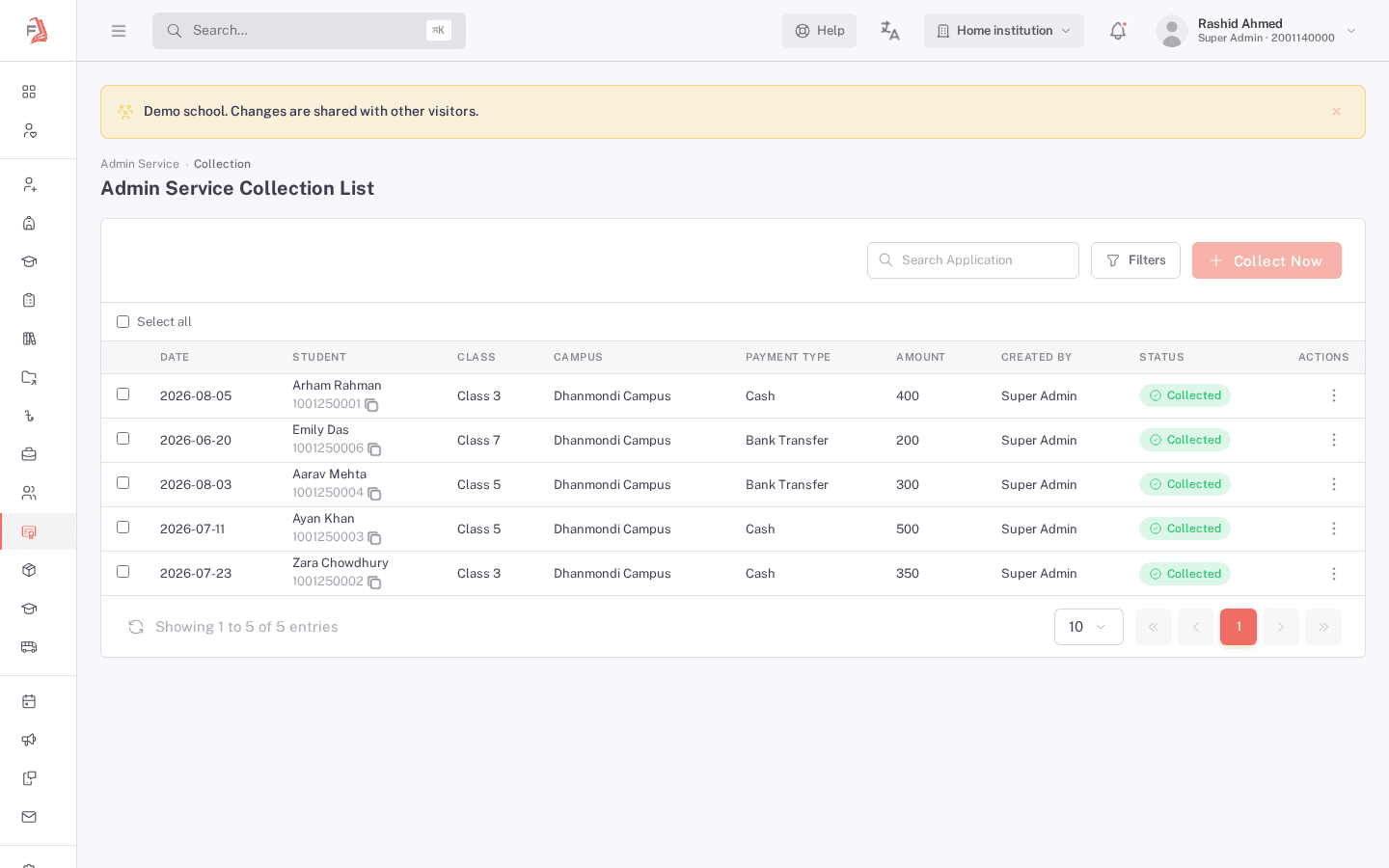The height and width of the screenshot is (868, 1389).
Task: Open the two-people users sidebar icon
Action: pyautogui.click(x=29, y=493)
